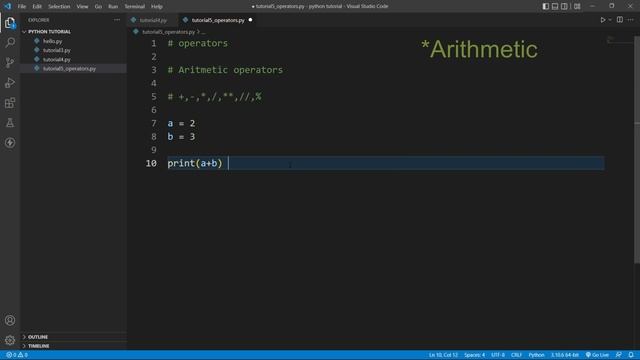The image size is (640, 360).
Task: Click the '# Aritmetic operators' comment
Action: click(x=225, y=70)
